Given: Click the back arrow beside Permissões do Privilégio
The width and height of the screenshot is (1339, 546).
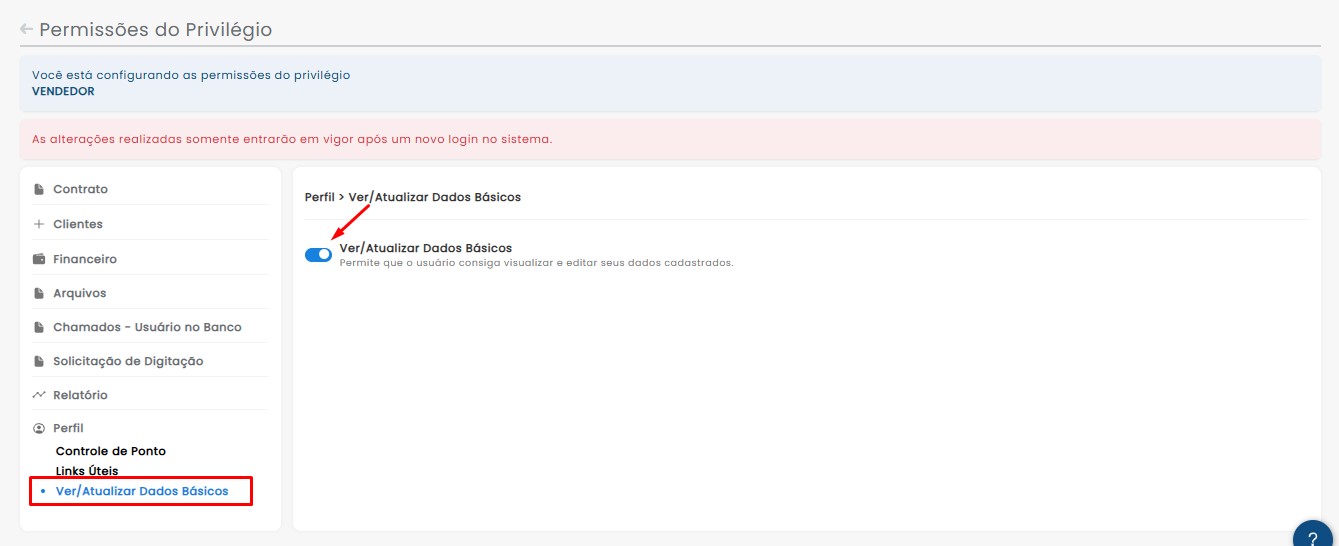Looking at the screenshot, I should pos(27,29).
